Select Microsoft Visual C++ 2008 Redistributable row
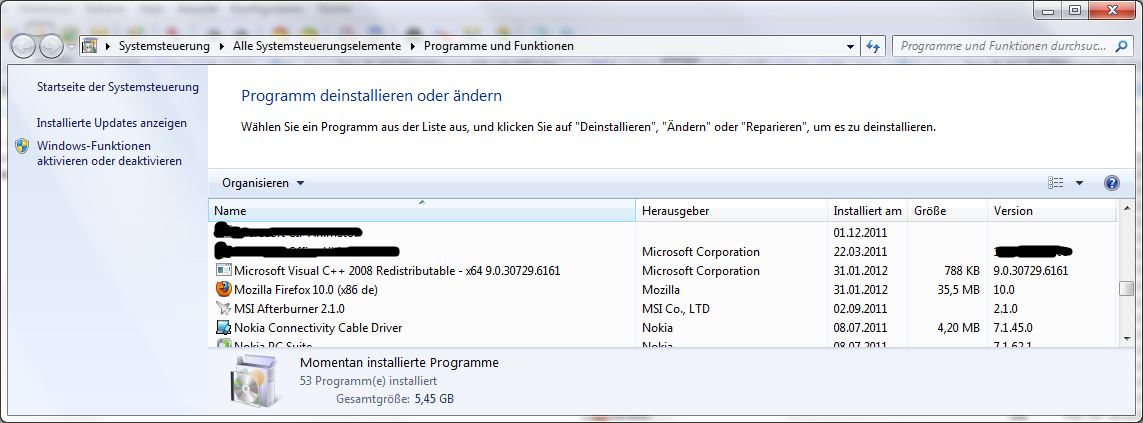Image resolution: width=1143 pixels, height=423 pixels. pos(663,271)
